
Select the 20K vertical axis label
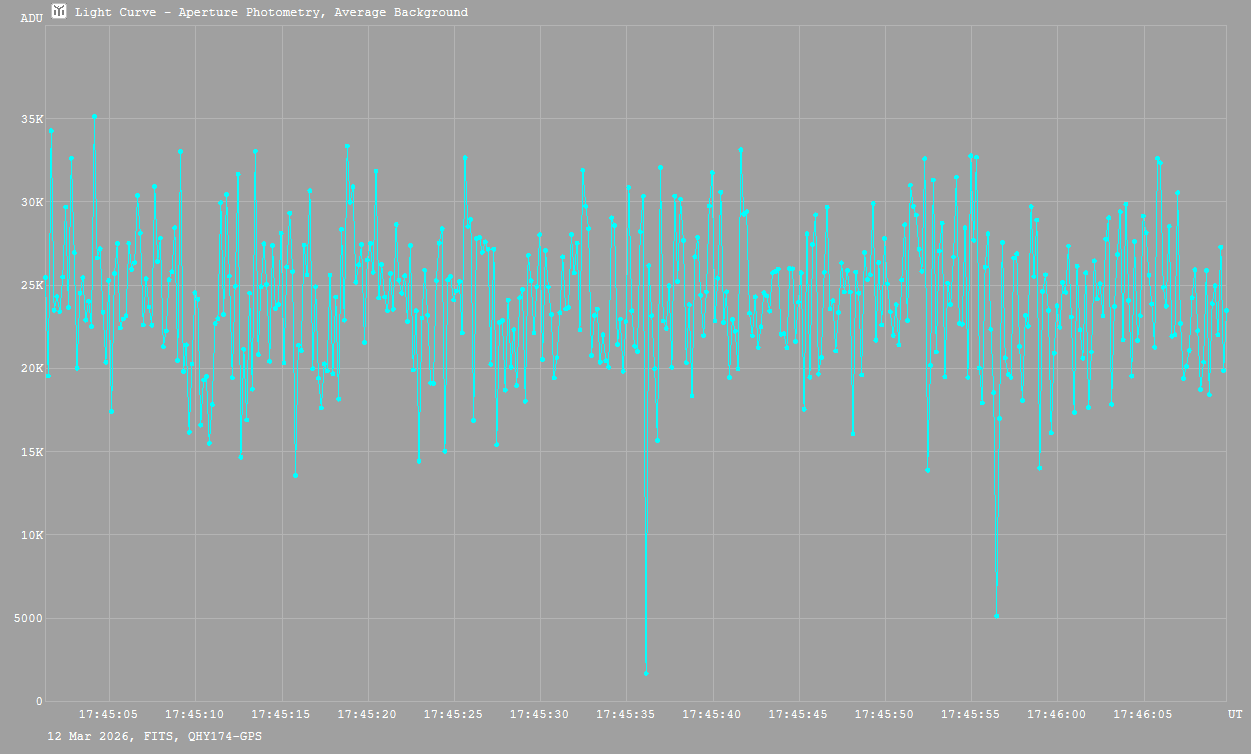33,368
